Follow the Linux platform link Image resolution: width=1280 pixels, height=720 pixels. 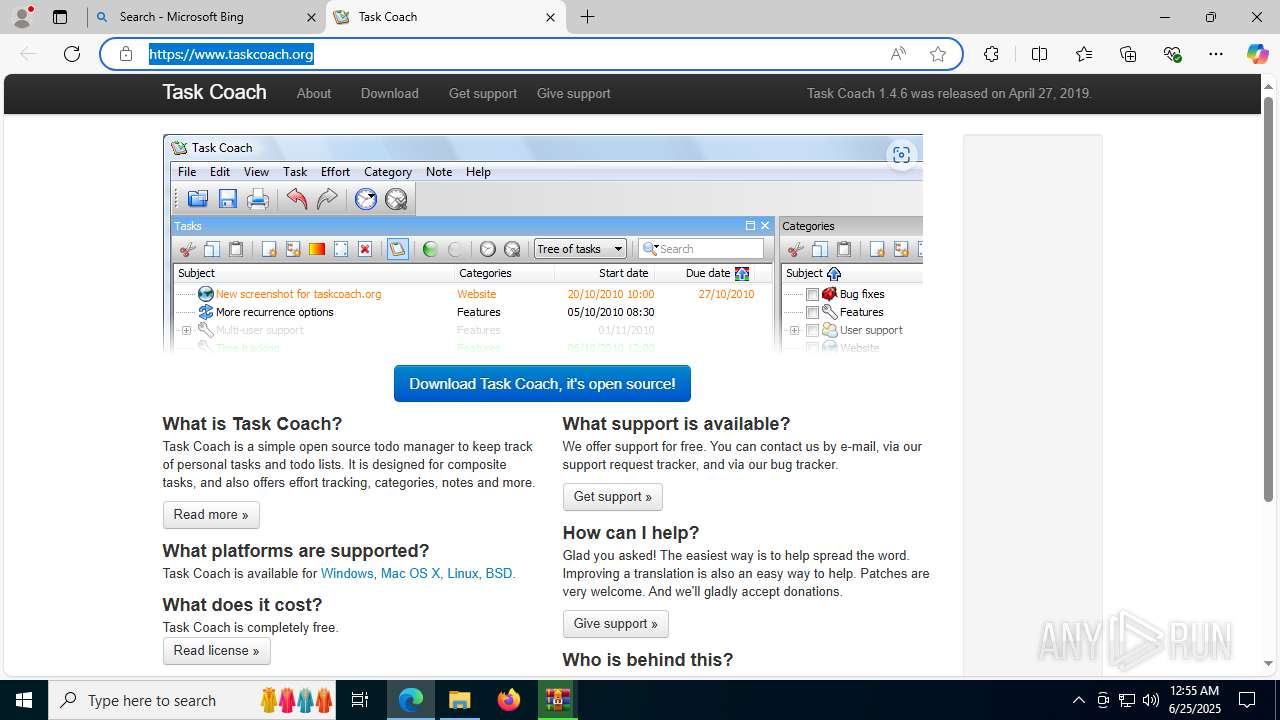click(x=462, y=574)
